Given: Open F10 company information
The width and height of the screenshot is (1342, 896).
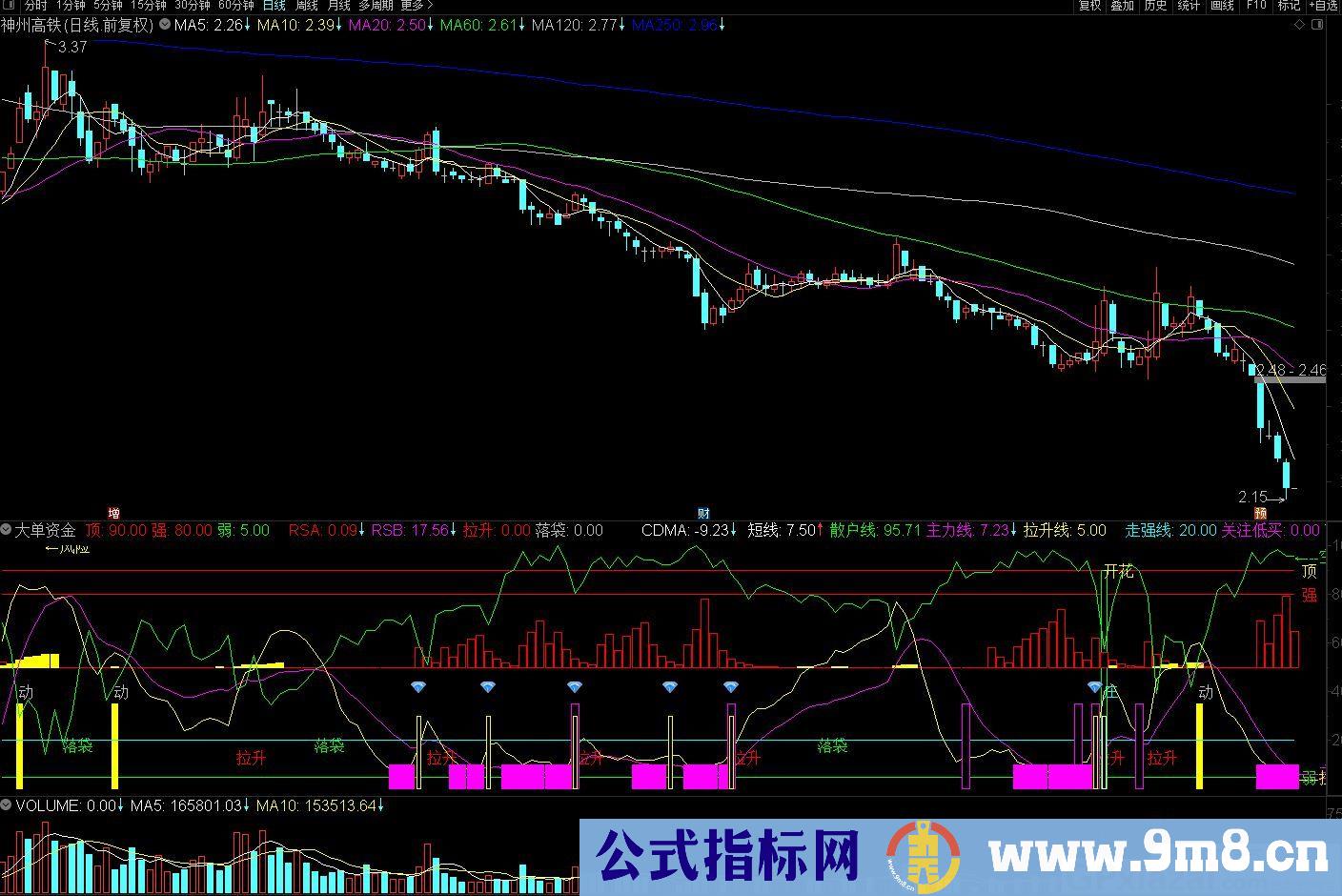Looking at the screenshot, I should pos(1255,6).
